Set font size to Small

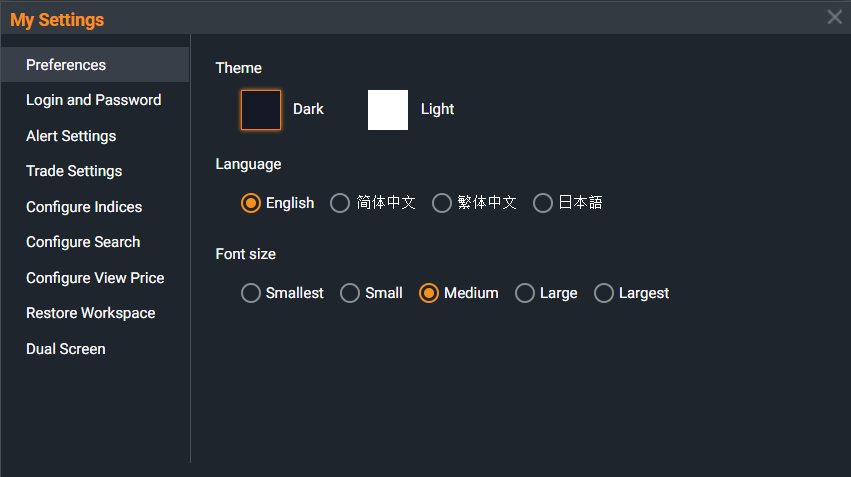tap(350, 293)
